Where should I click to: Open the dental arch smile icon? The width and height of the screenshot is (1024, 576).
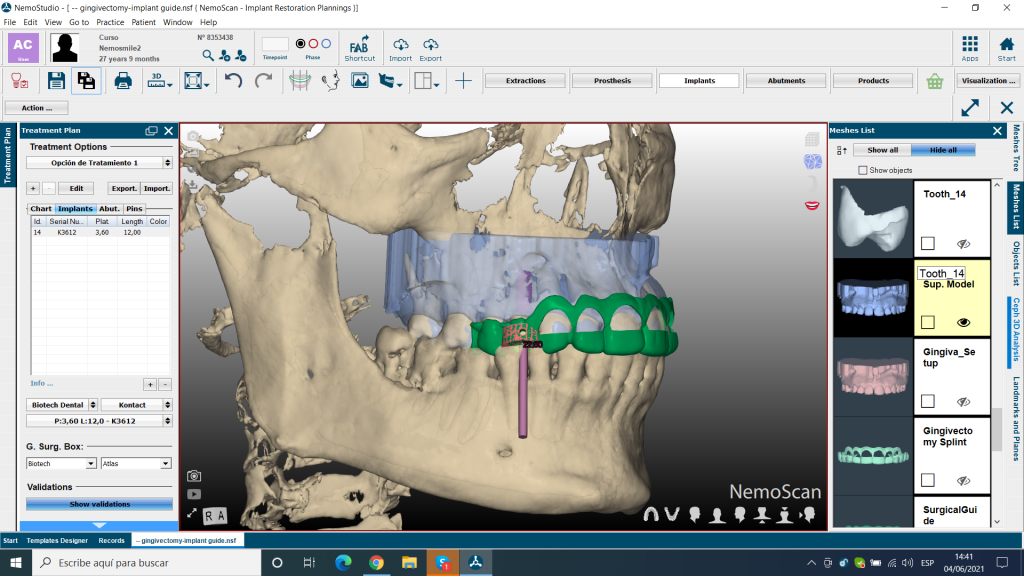(x=300, y=81)
